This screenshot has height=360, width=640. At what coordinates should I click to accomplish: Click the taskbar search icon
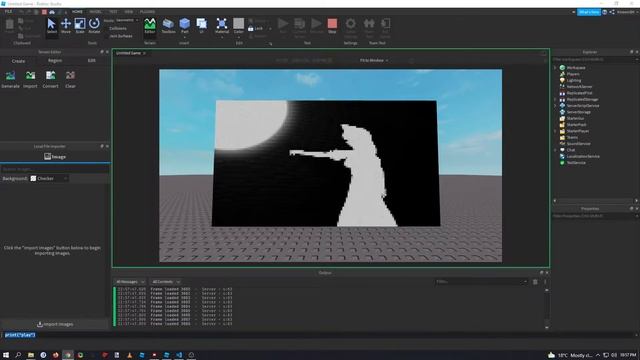(x=18, y=355)
